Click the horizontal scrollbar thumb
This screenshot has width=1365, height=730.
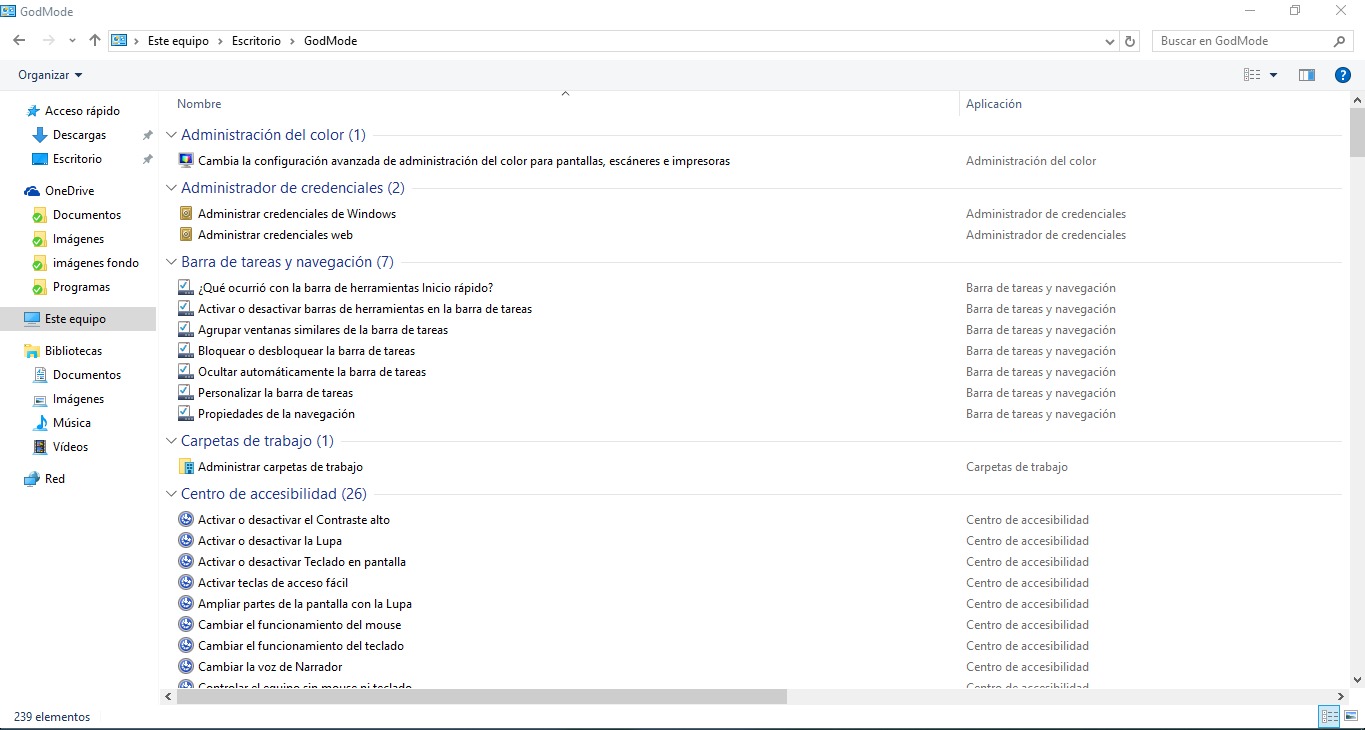point(482,696)
